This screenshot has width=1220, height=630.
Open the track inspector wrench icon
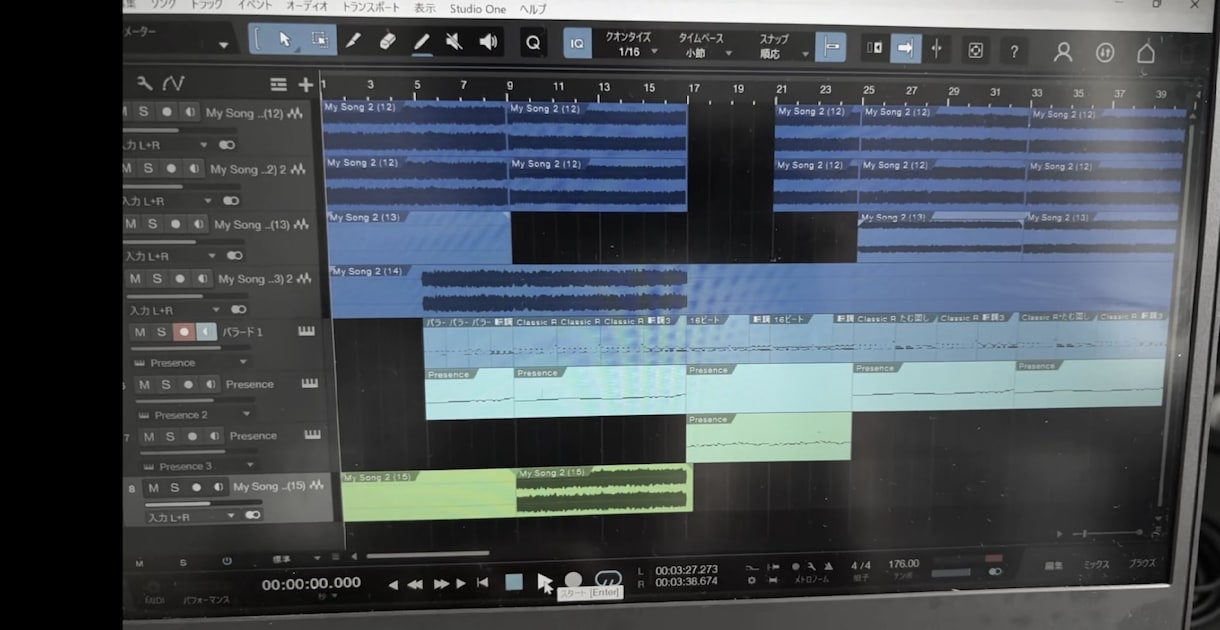[145, 83]
